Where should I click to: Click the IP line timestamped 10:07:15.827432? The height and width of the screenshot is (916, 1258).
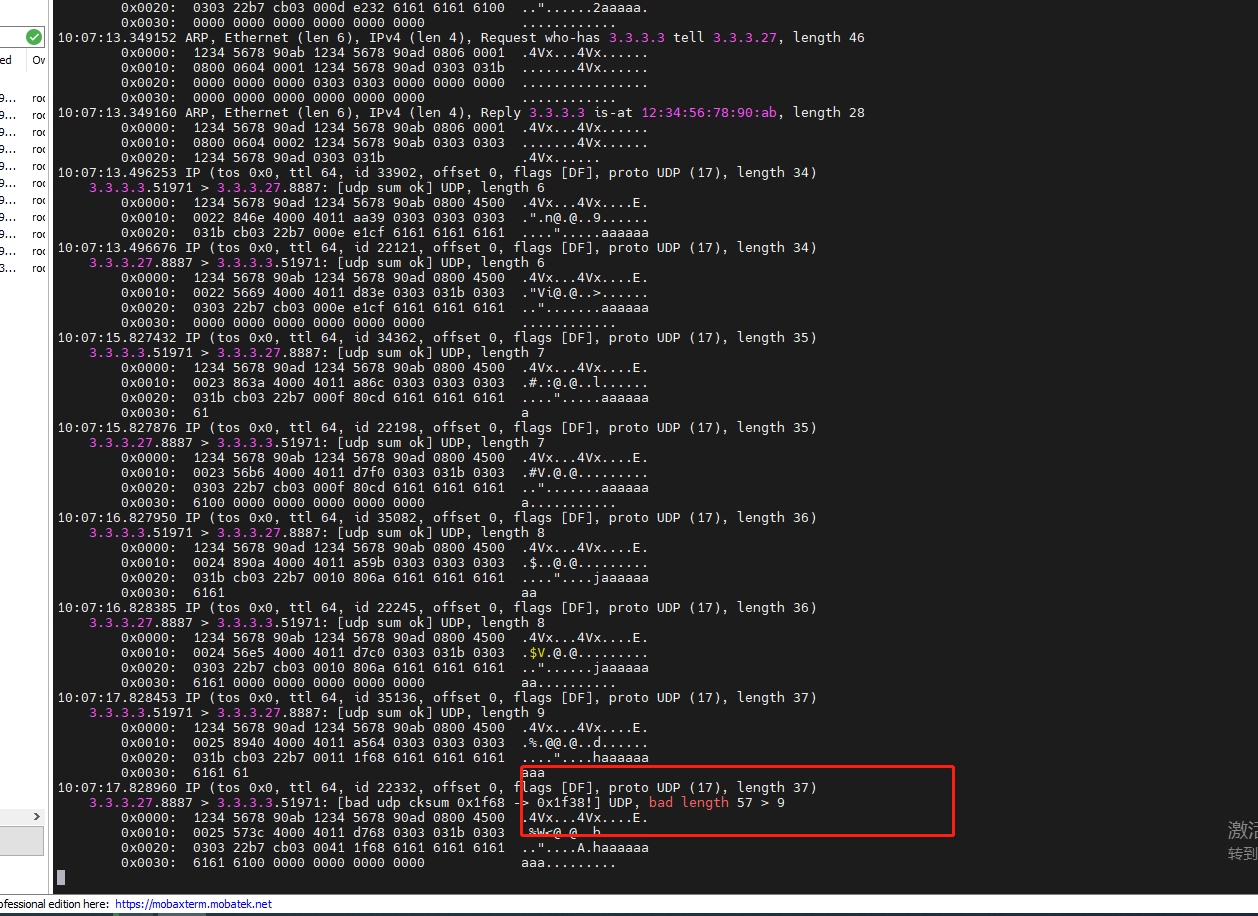(437, 337)
